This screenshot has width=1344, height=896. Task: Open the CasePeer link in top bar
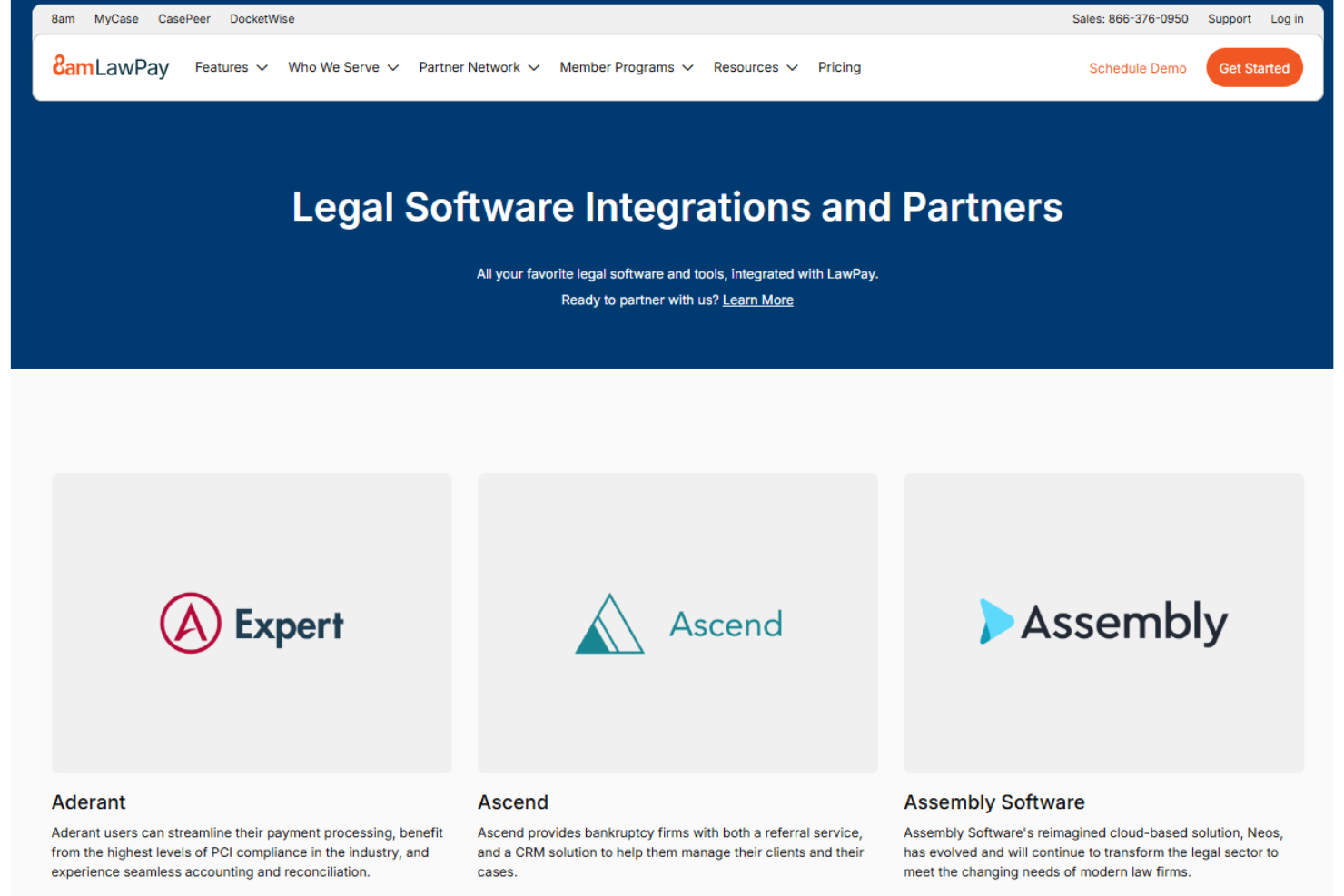coord(184,19)
